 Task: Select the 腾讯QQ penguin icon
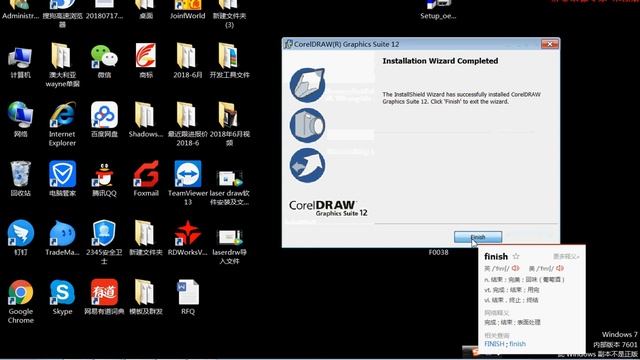(104, 178)
